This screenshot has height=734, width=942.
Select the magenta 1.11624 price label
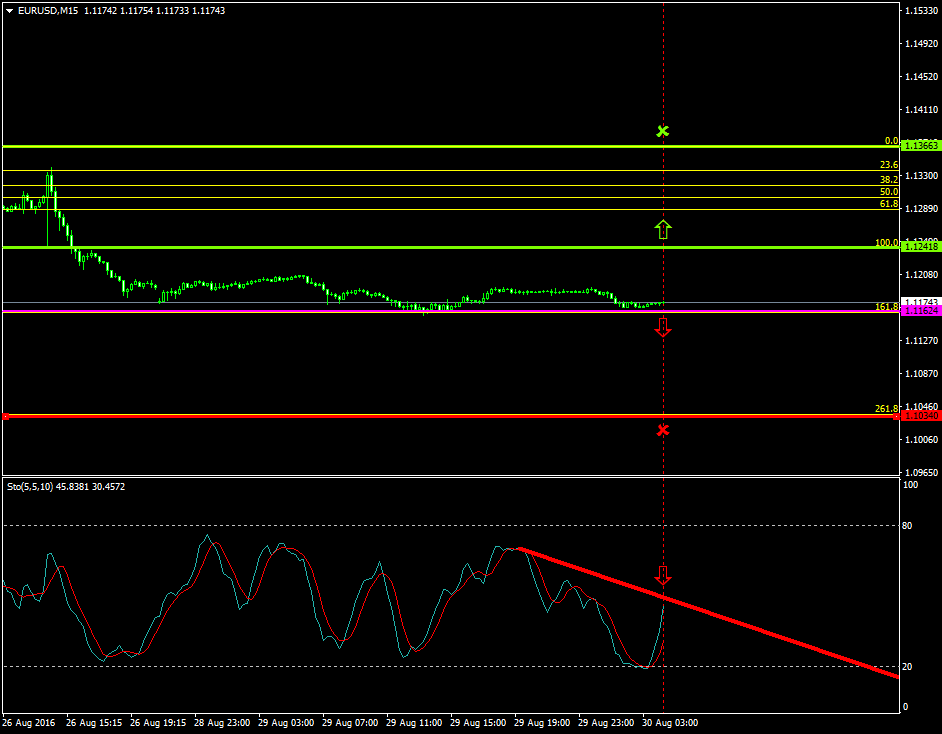point(919,311)
